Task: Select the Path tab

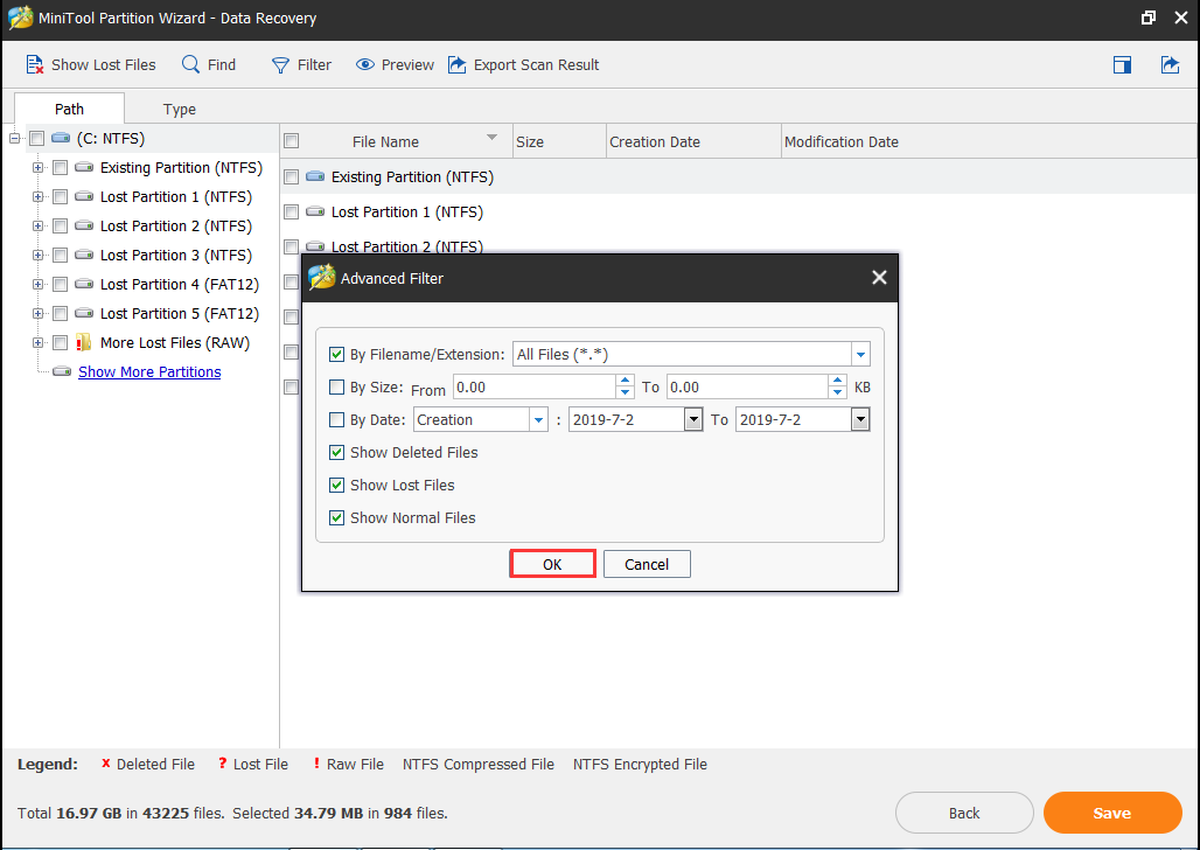Action: coord(69,109)
